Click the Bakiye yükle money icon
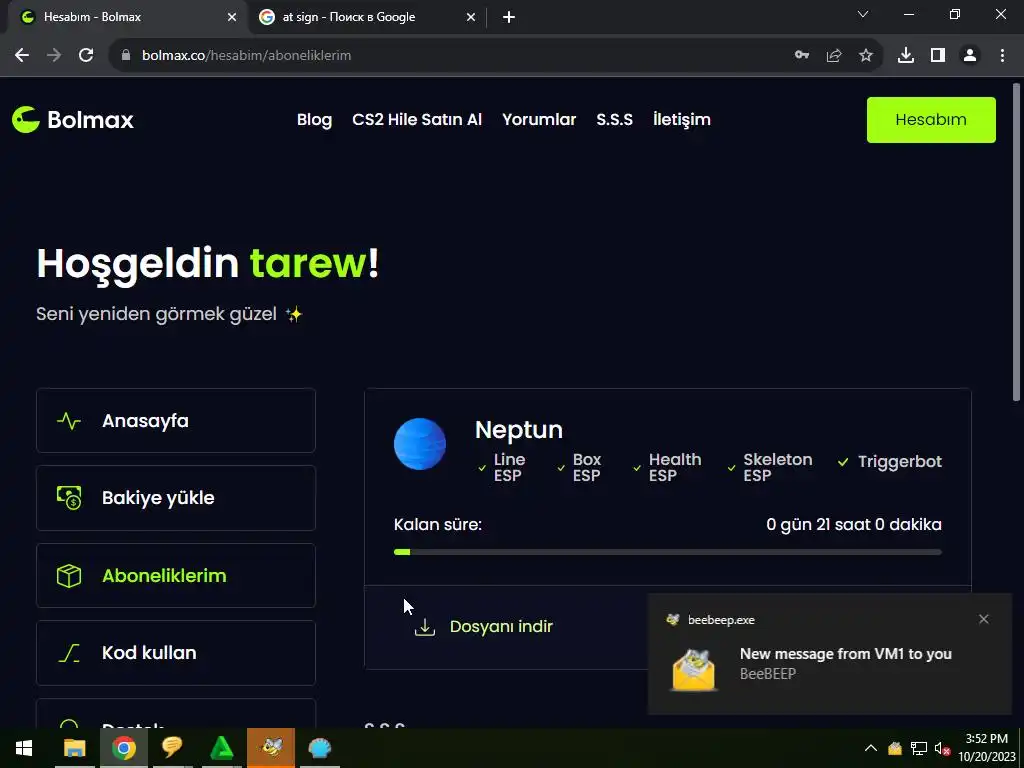This screenshot has width=1024, height=768. [69, 498]
